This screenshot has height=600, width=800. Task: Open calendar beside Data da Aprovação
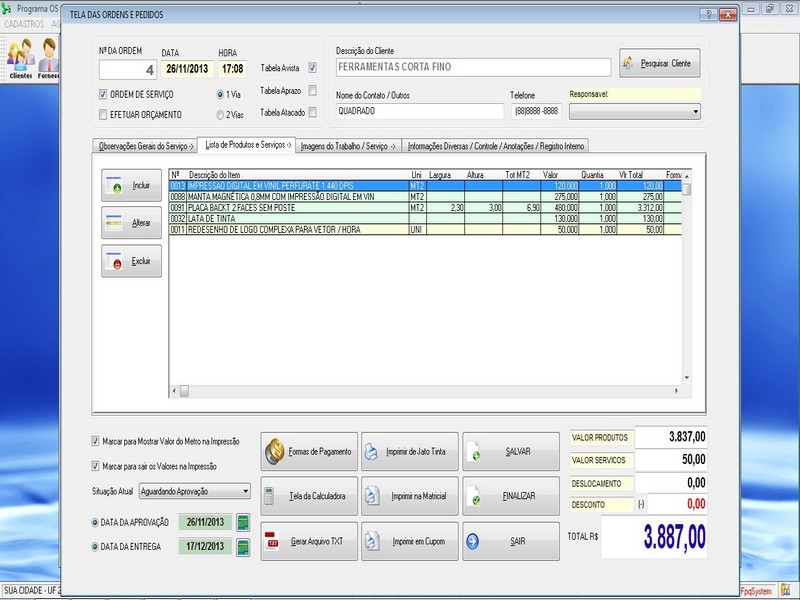coord(241,521)
